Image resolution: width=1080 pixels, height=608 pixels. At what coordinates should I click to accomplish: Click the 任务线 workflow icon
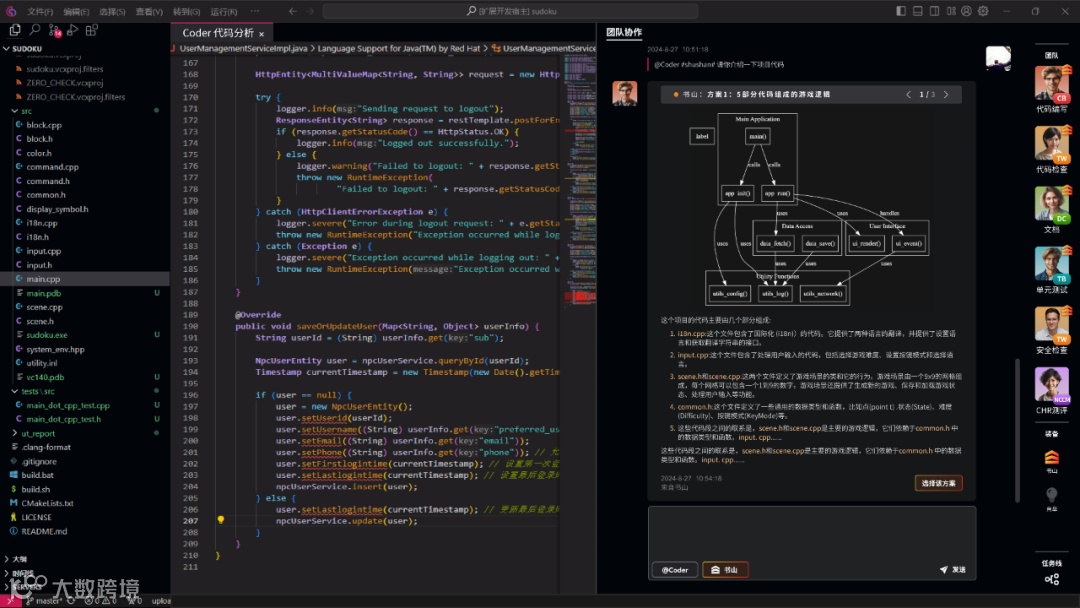pos(1051,579)
